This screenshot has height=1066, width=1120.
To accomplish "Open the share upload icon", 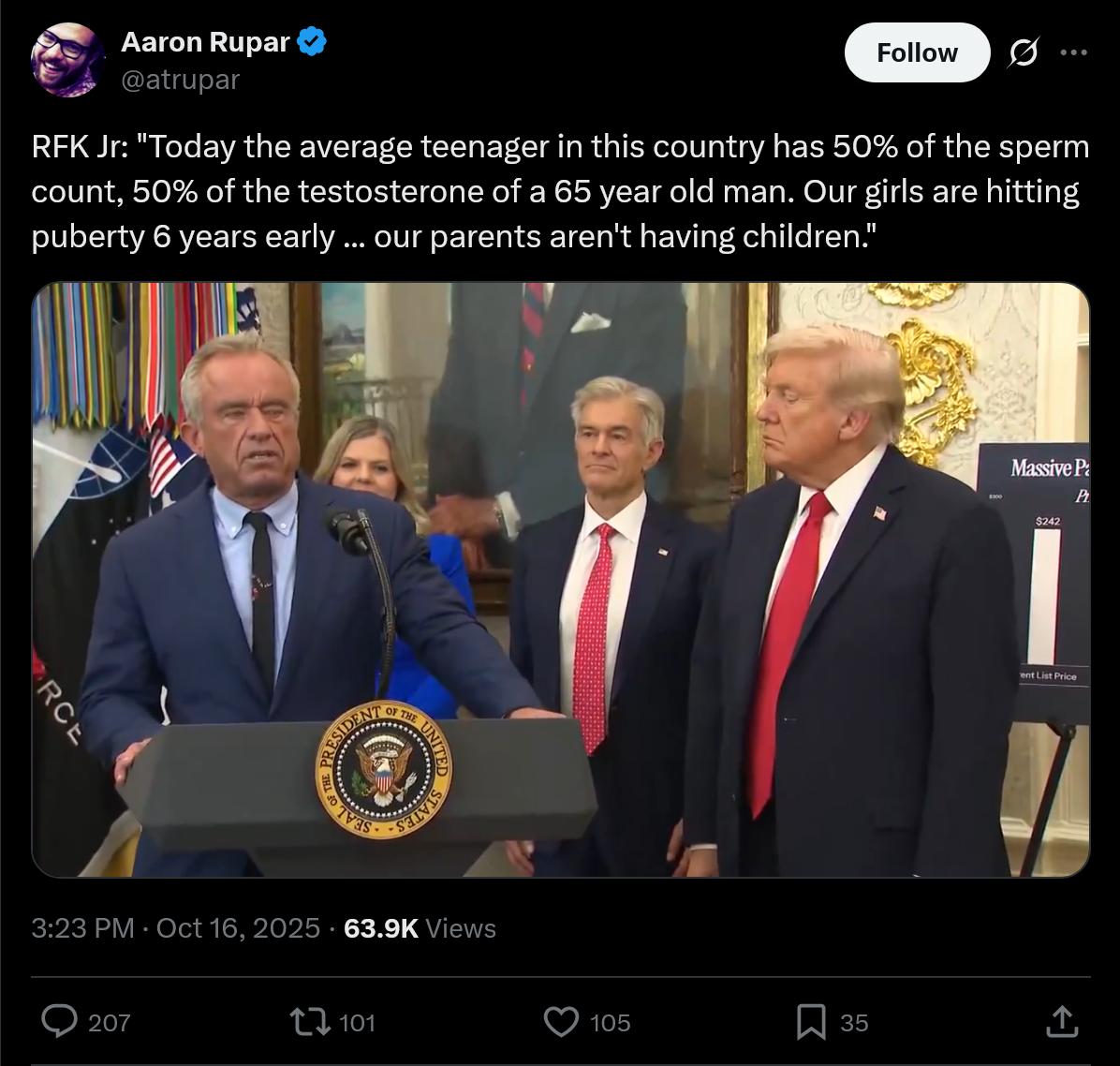I will tap(1062, 1022).
